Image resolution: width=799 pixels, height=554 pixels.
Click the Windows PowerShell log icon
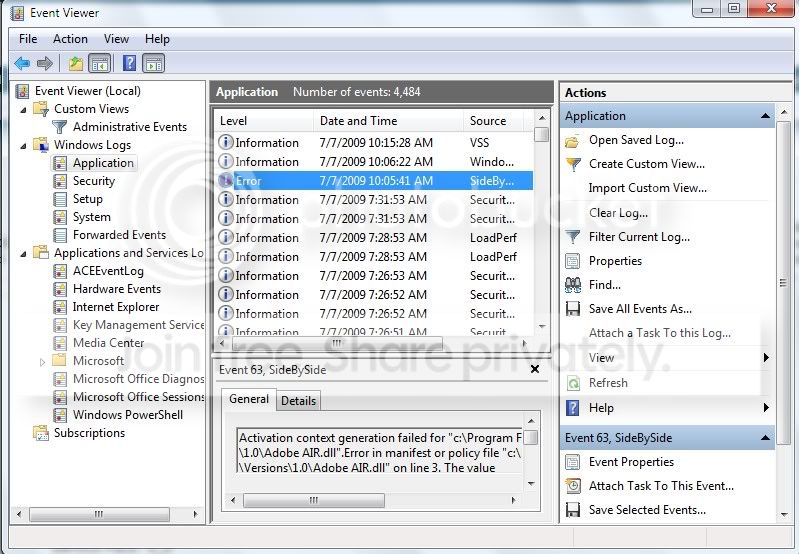coord(60,415)
